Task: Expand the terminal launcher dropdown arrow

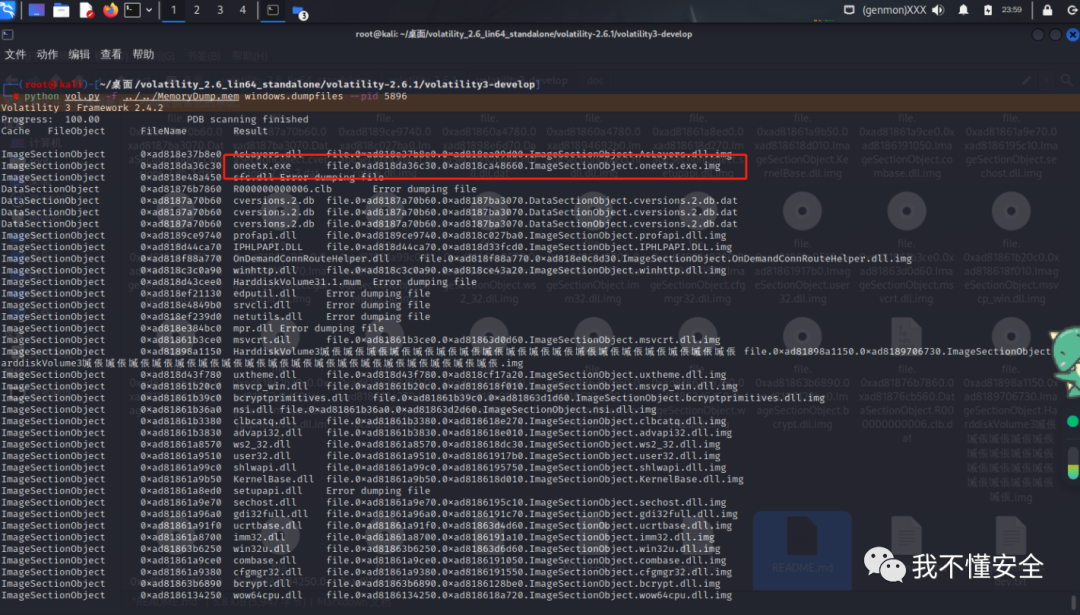Action: pyautogui.click(x=149, y=10)
